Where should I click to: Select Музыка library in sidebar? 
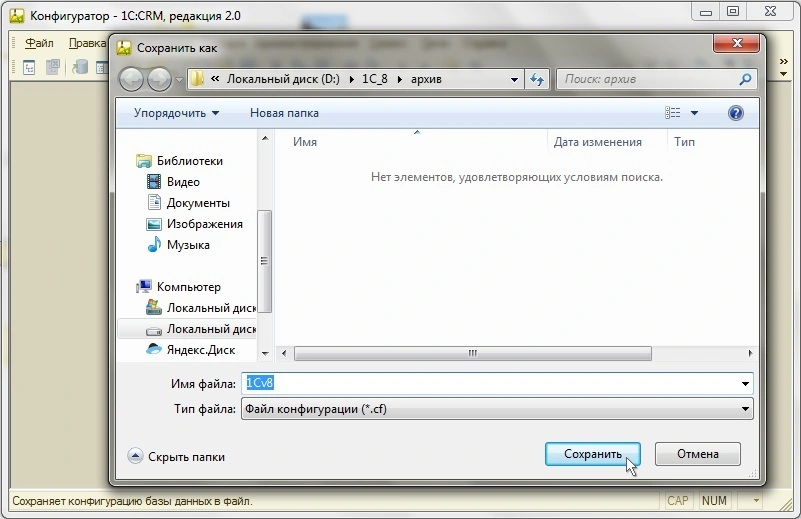click(x=188, y=245)
